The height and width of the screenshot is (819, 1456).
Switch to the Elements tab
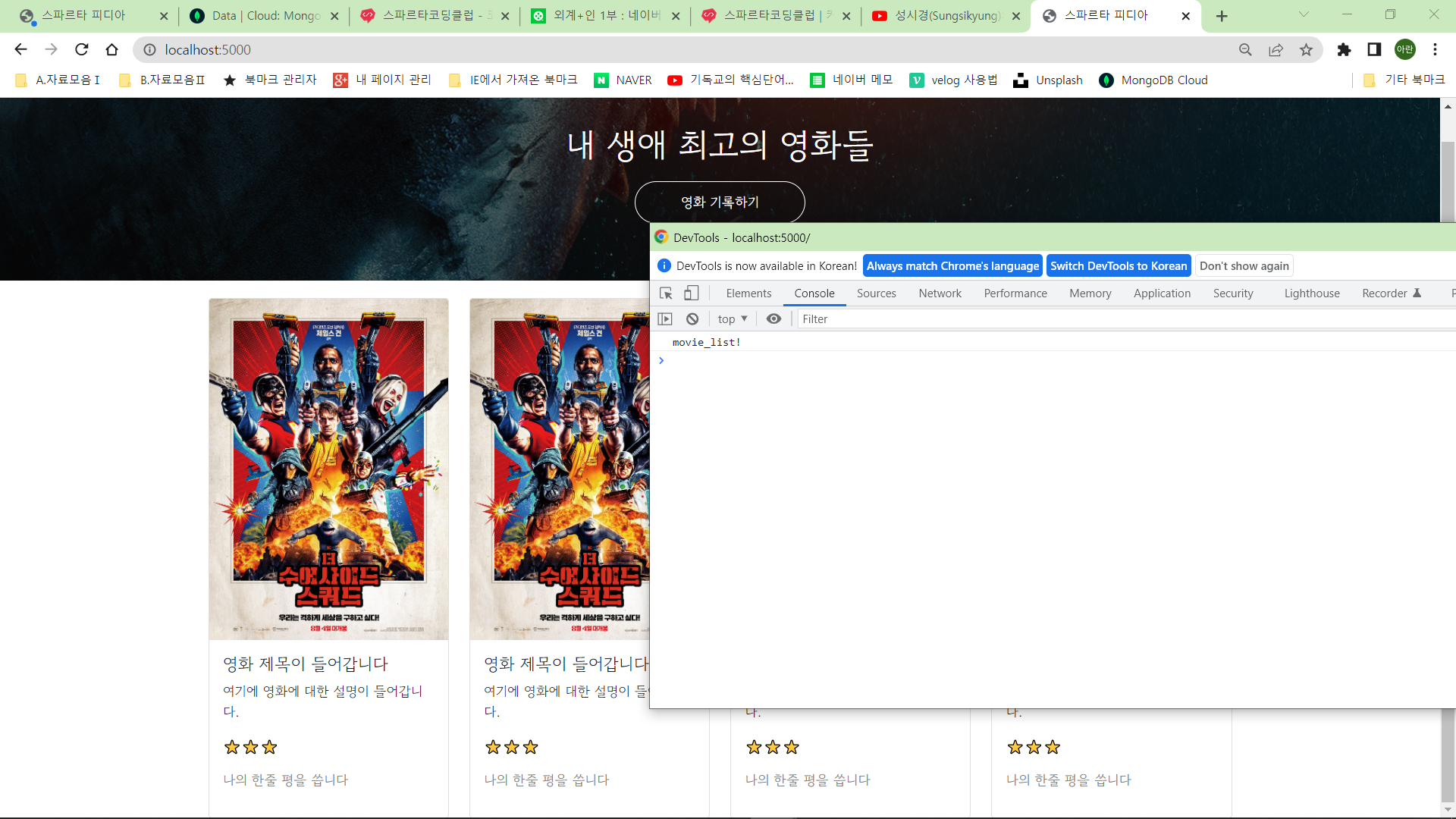tap(748, 293)
